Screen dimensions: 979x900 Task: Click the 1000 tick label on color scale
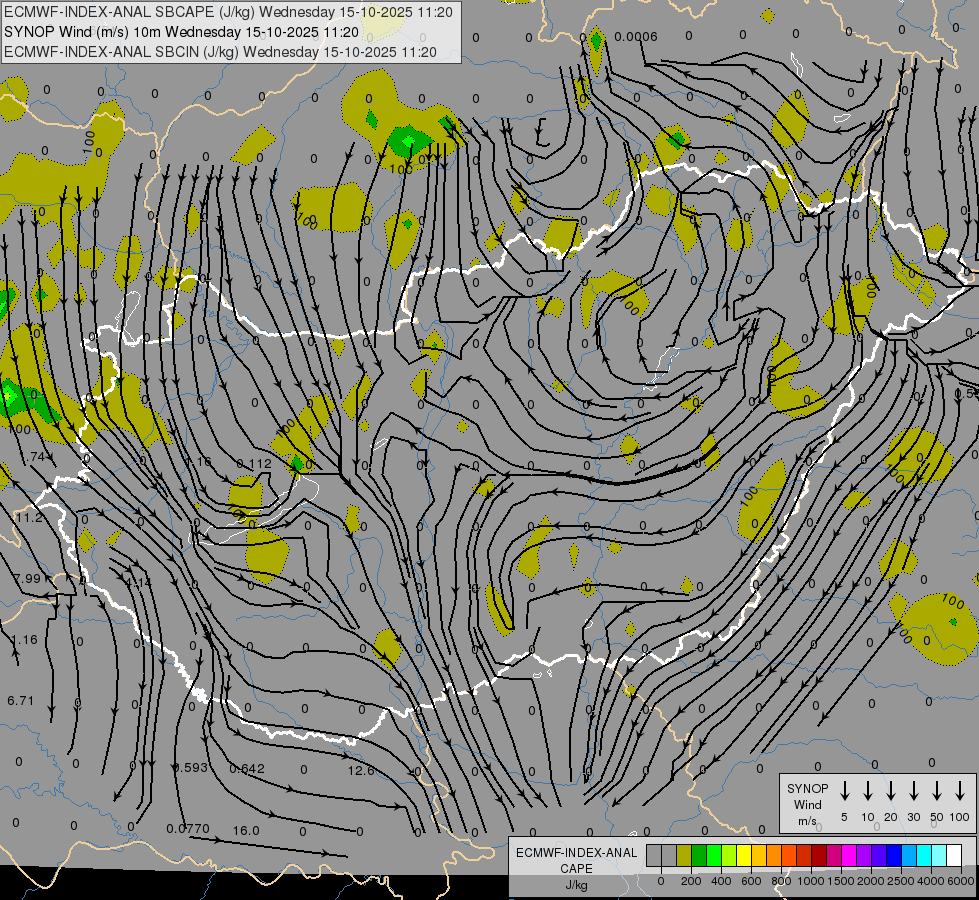coord(810,881)
